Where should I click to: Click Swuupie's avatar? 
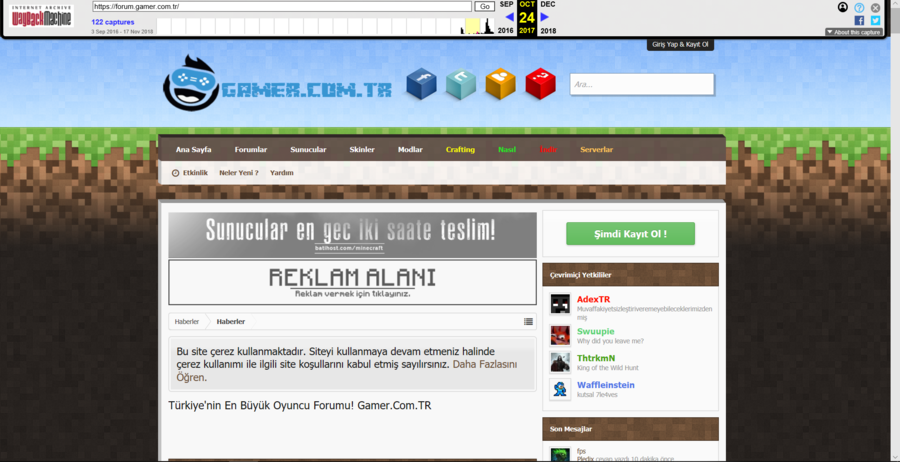click(560, 335)
